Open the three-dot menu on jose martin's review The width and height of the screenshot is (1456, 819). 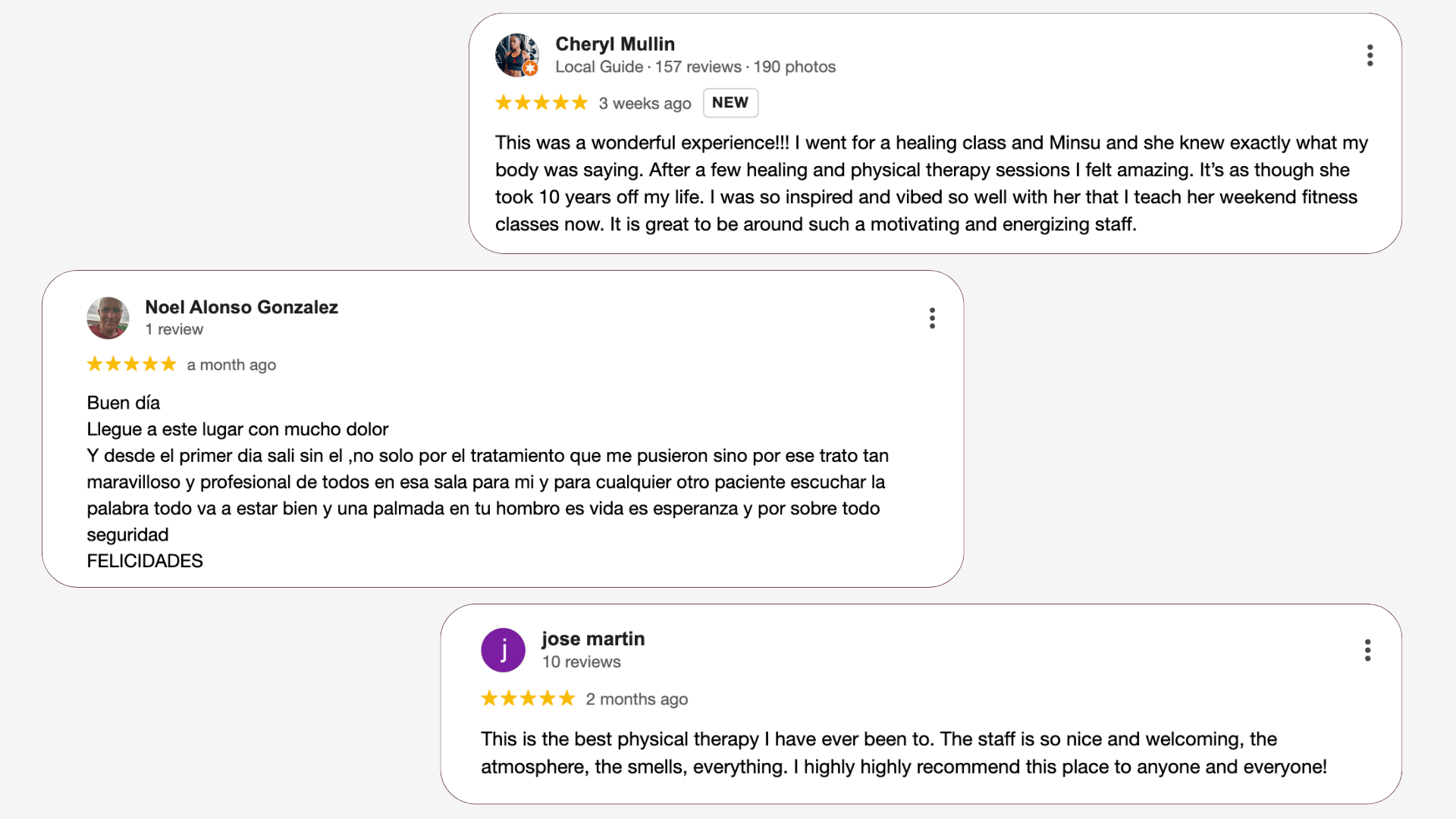(x=1367, y=650)
